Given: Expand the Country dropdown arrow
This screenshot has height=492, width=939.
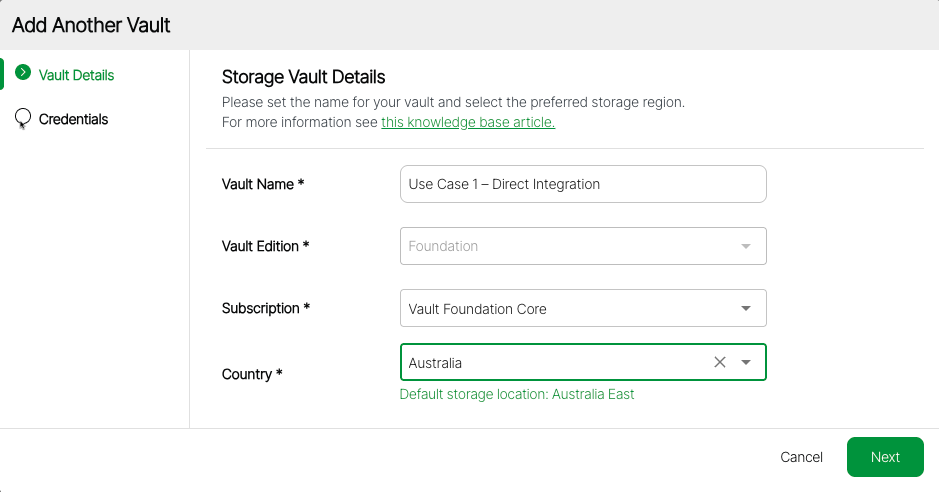Looking at the screenshot, I should pyautogui.click(x=746, y=362).
